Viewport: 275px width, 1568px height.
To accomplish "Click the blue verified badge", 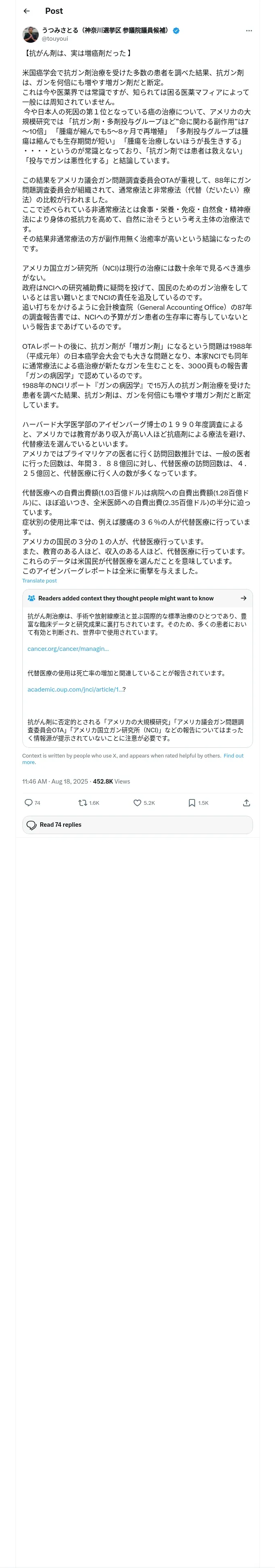I will click(x=176, y=31).
